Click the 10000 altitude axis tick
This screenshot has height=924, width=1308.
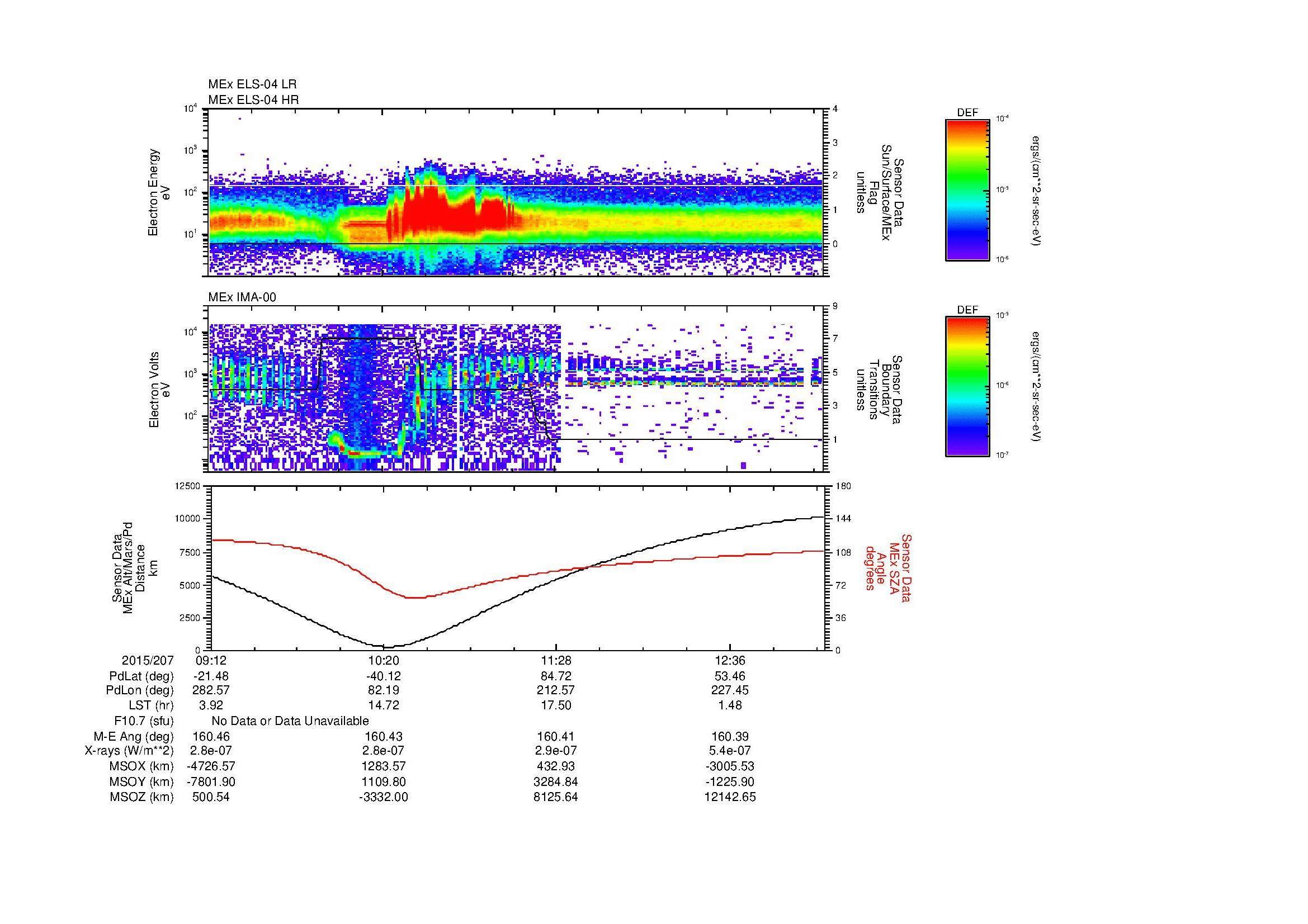click(x=188, y=519)
